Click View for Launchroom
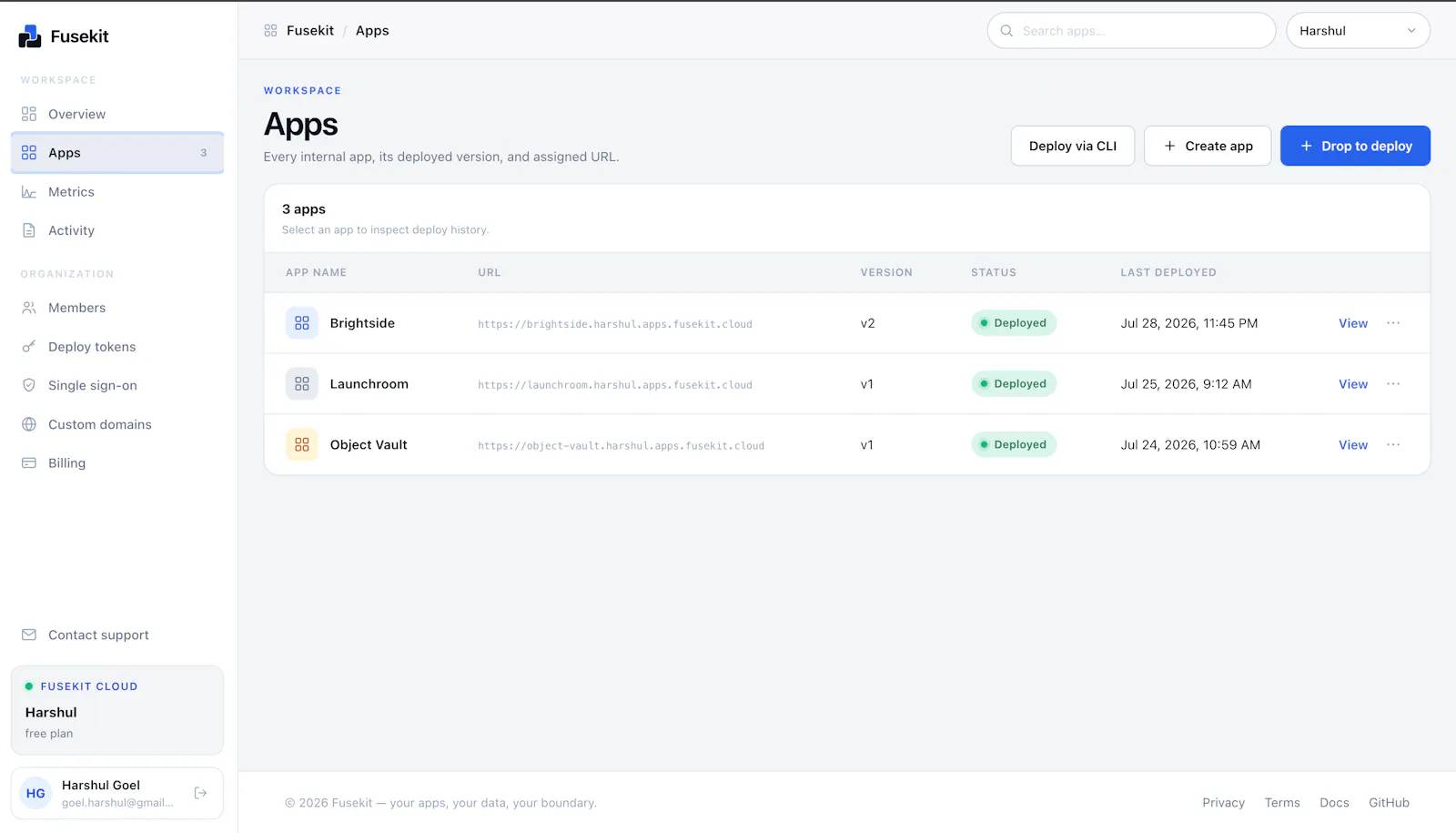Image resolution: width=1456 pixels, height=833 pixels. point(1353,384)
